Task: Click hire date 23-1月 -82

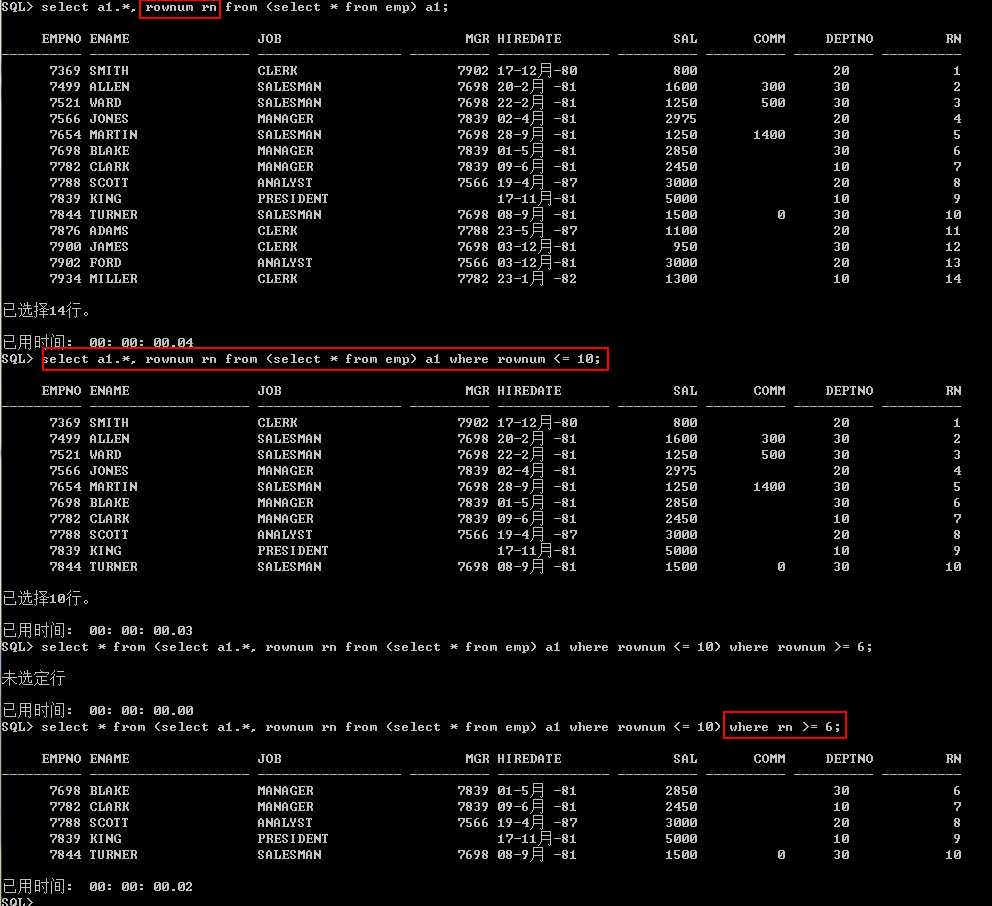Action: (x=537, y=279)
